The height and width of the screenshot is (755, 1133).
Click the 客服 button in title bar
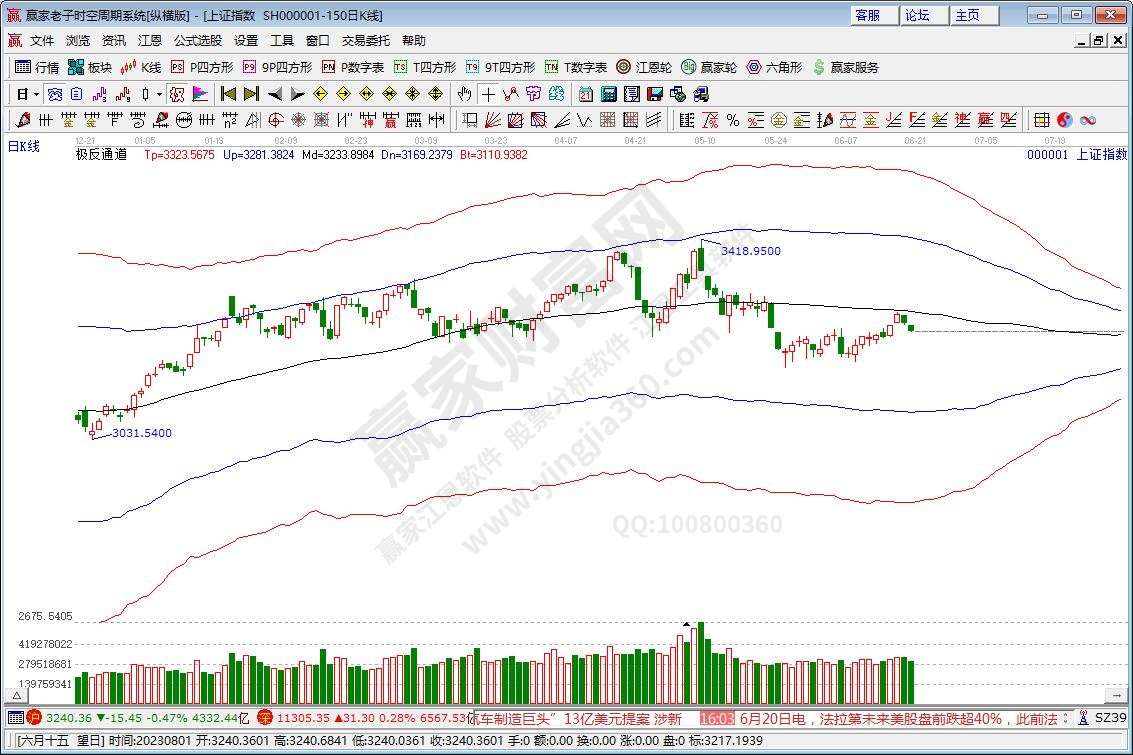point(867,15)
